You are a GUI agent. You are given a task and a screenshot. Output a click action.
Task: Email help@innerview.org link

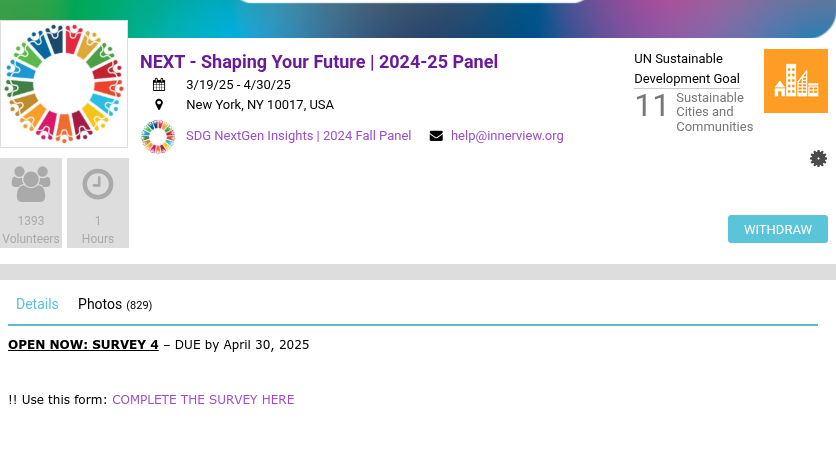(x=507, y=136)
